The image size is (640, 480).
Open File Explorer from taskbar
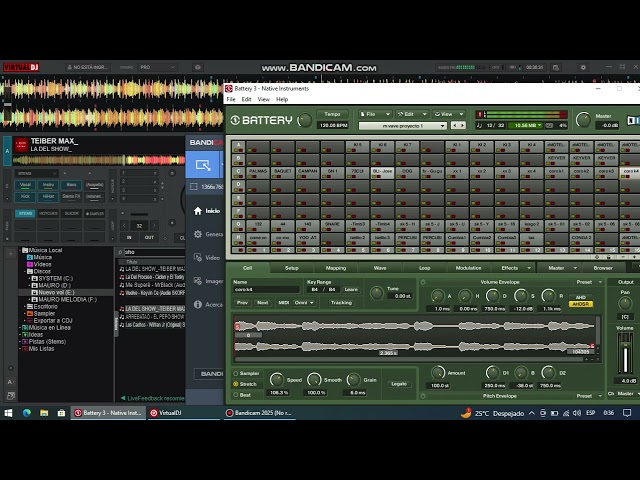click(x=44, y=413)
